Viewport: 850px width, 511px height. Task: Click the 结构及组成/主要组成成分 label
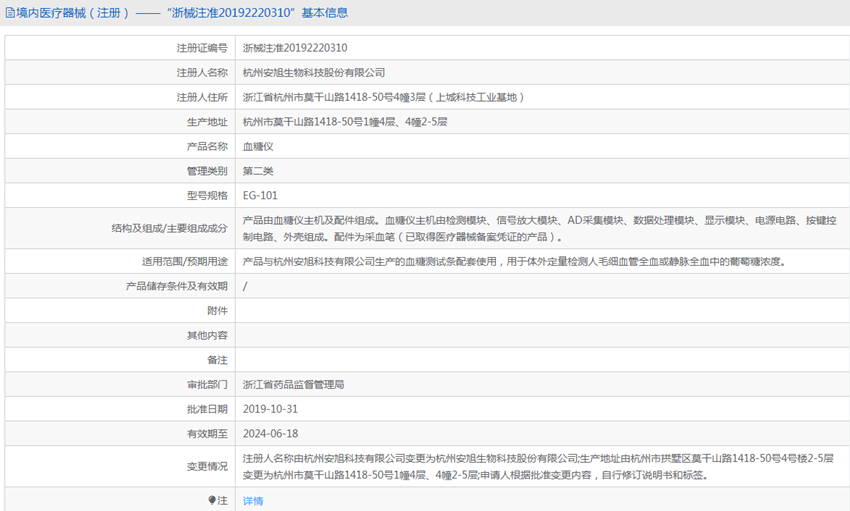click(170, 228)
